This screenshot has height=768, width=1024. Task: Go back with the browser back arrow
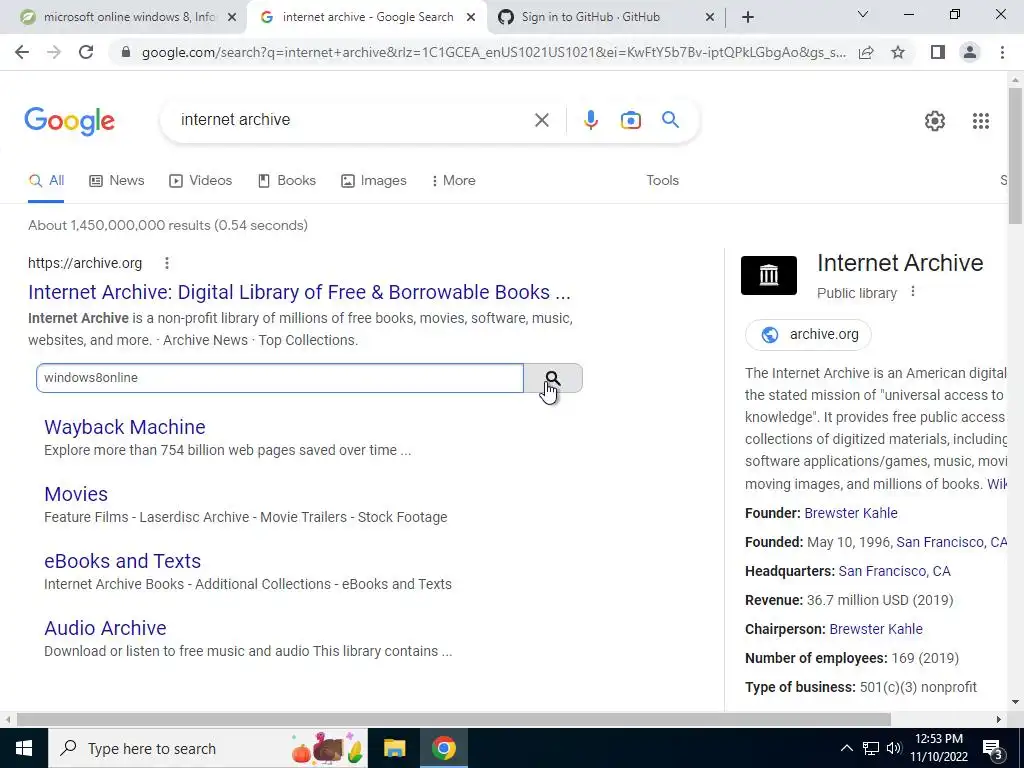(x=22, y=52)
